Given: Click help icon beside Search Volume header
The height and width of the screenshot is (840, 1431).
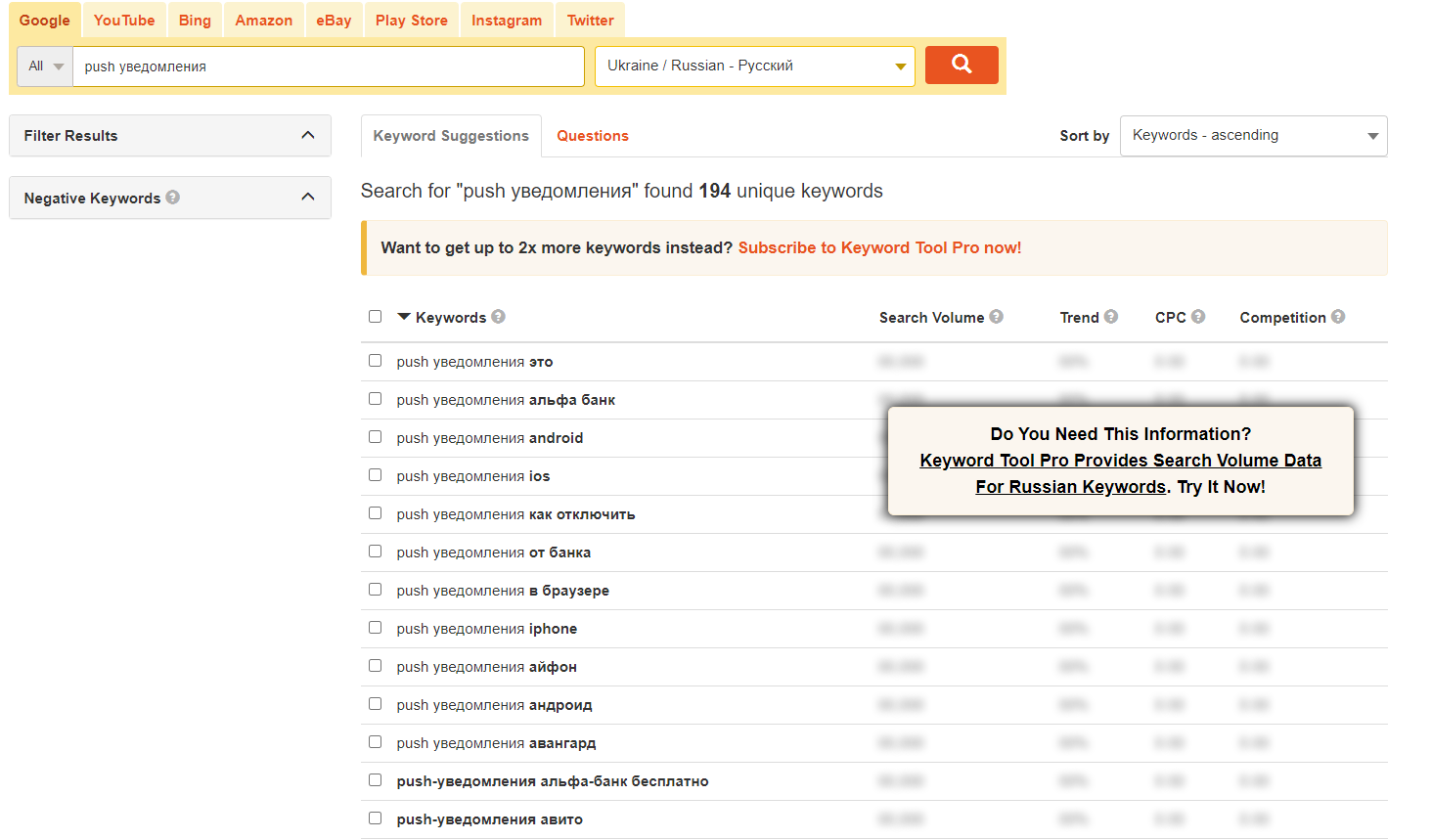Looking at the screenshot, I should coord(996,317).
